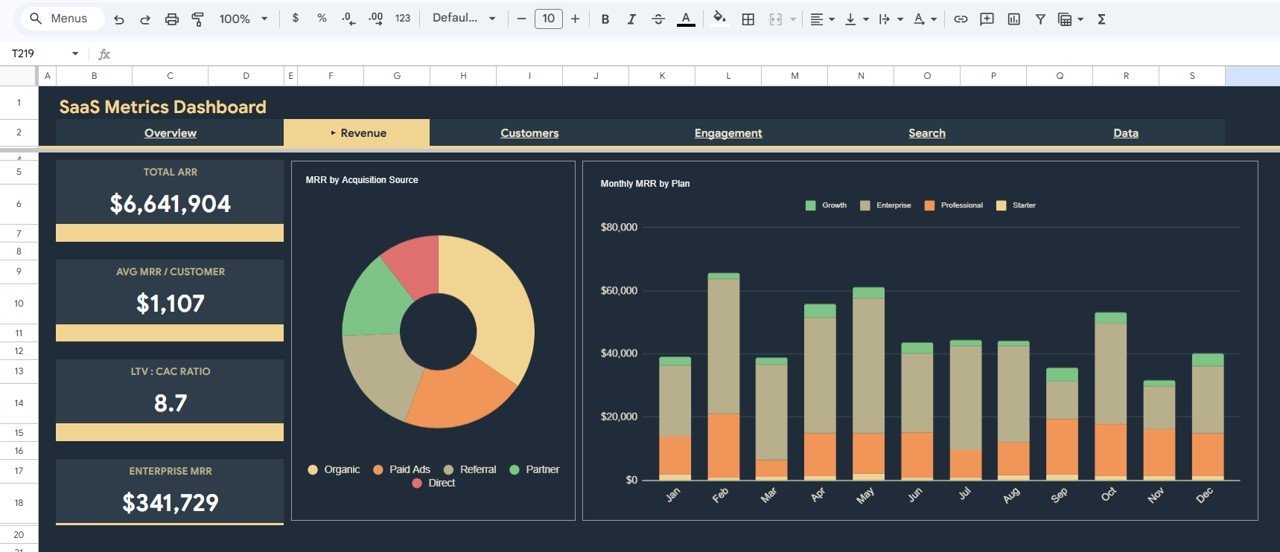Open the horizontal align dropdown
This screenshot has height=552, width=1280.
point(821,19)
